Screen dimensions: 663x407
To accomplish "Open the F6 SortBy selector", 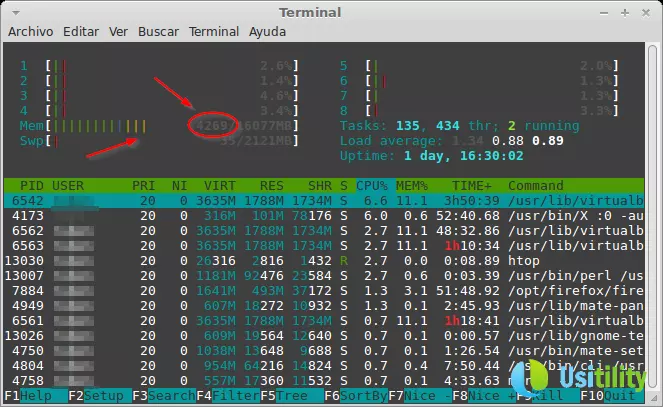I will [x=352, y=396].
